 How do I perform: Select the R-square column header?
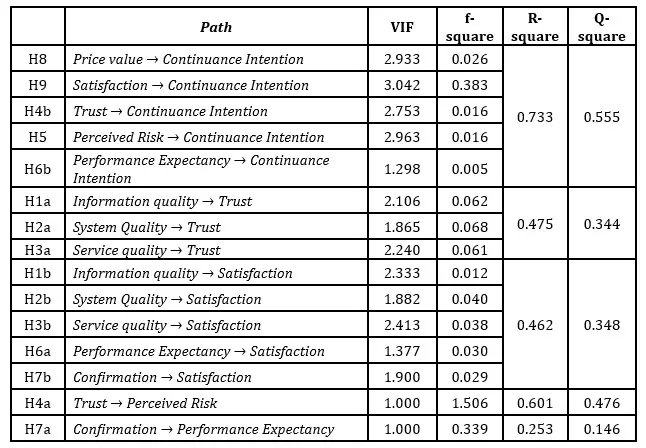(x=534, y=27)
